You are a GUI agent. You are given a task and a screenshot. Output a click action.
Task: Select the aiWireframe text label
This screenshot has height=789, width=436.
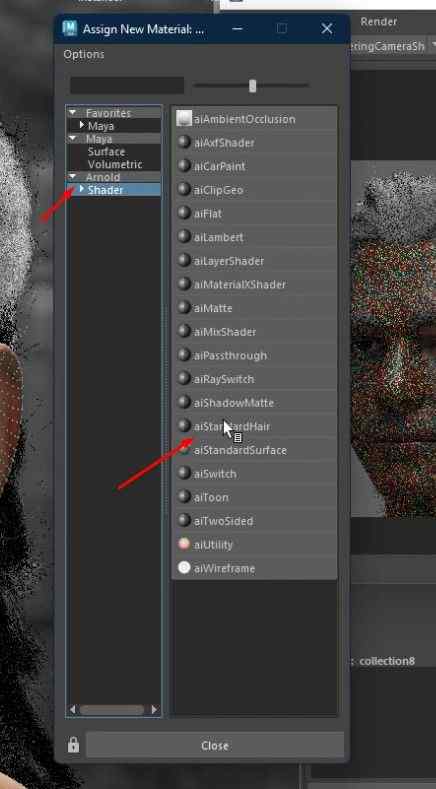(x=225, y=568)
